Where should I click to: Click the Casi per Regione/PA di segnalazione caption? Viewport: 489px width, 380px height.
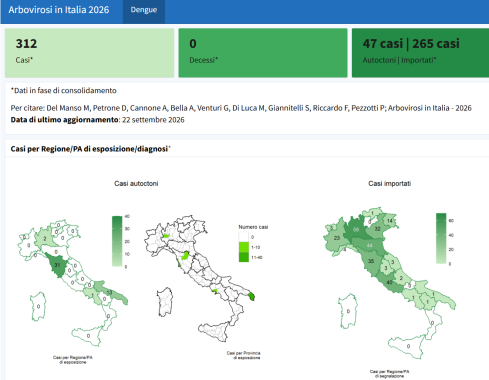[389, 374]
